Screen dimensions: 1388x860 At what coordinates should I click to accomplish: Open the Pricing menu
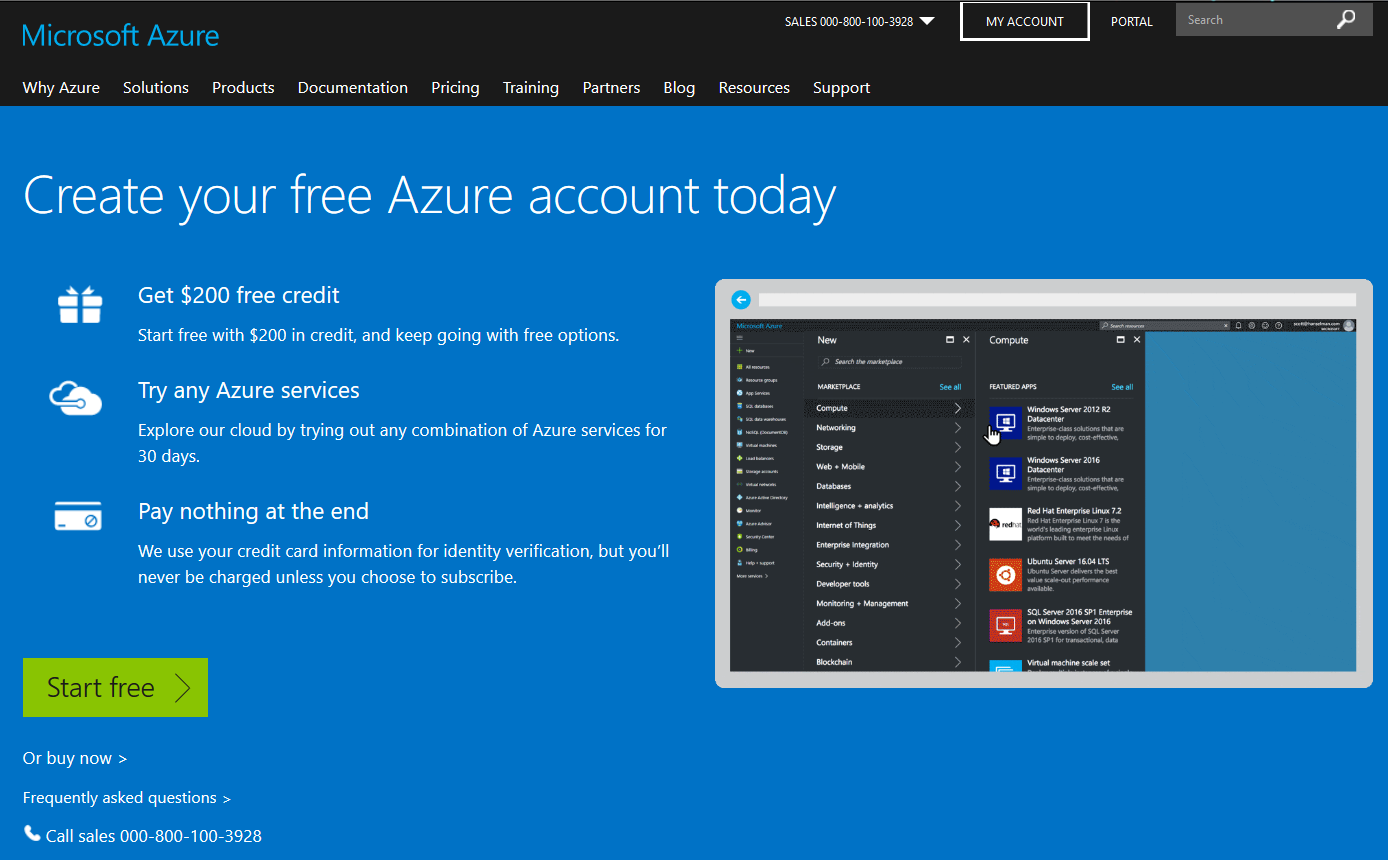coord(455,88)
